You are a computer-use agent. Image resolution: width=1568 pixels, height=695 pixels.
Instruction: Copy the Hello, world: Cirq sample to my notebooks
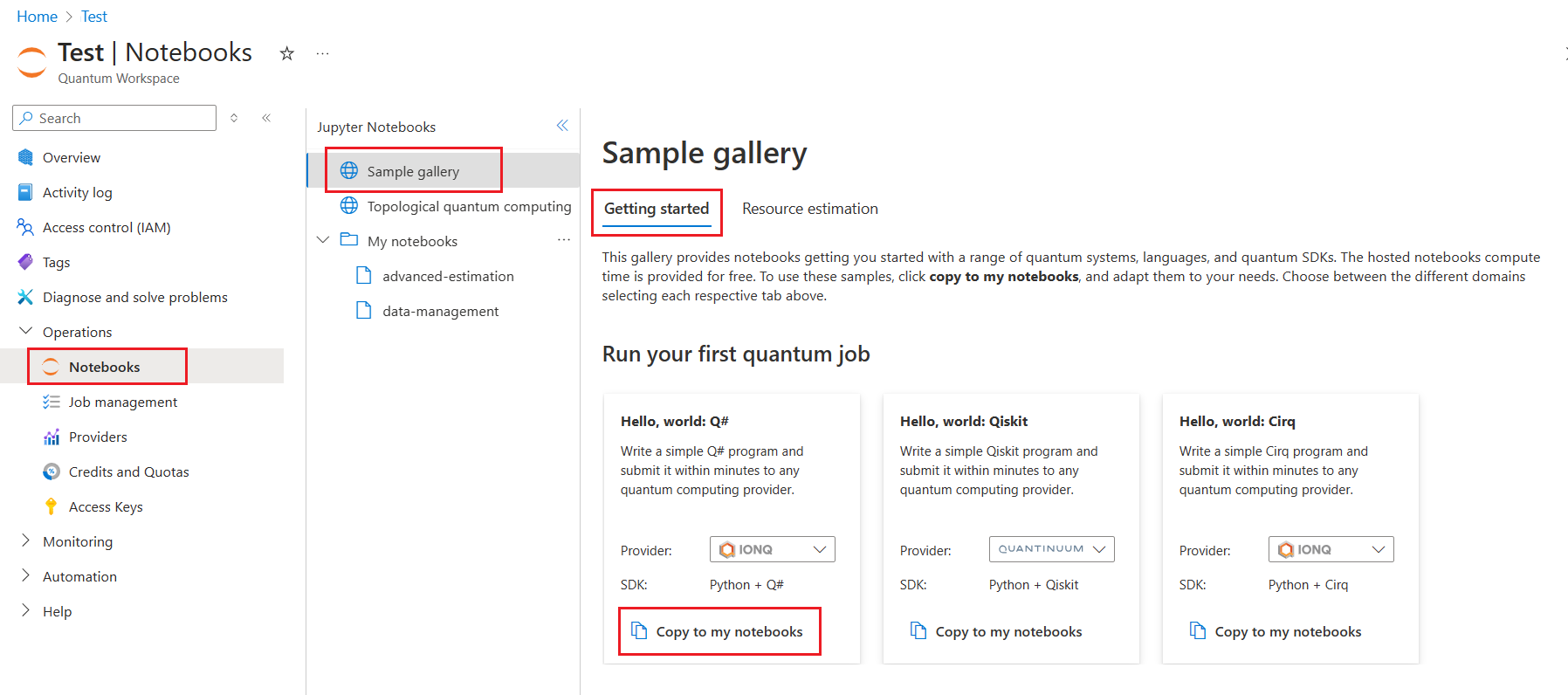tap(1276, 631)
